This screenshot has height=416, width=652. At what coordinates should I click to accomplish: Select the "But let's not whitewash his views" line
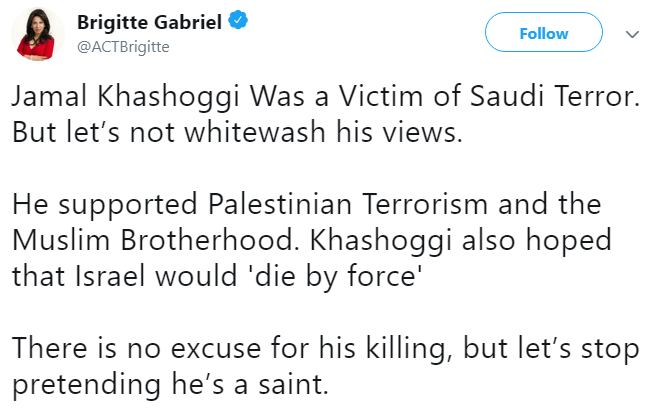pyautogui.click(x=238, y=134)
